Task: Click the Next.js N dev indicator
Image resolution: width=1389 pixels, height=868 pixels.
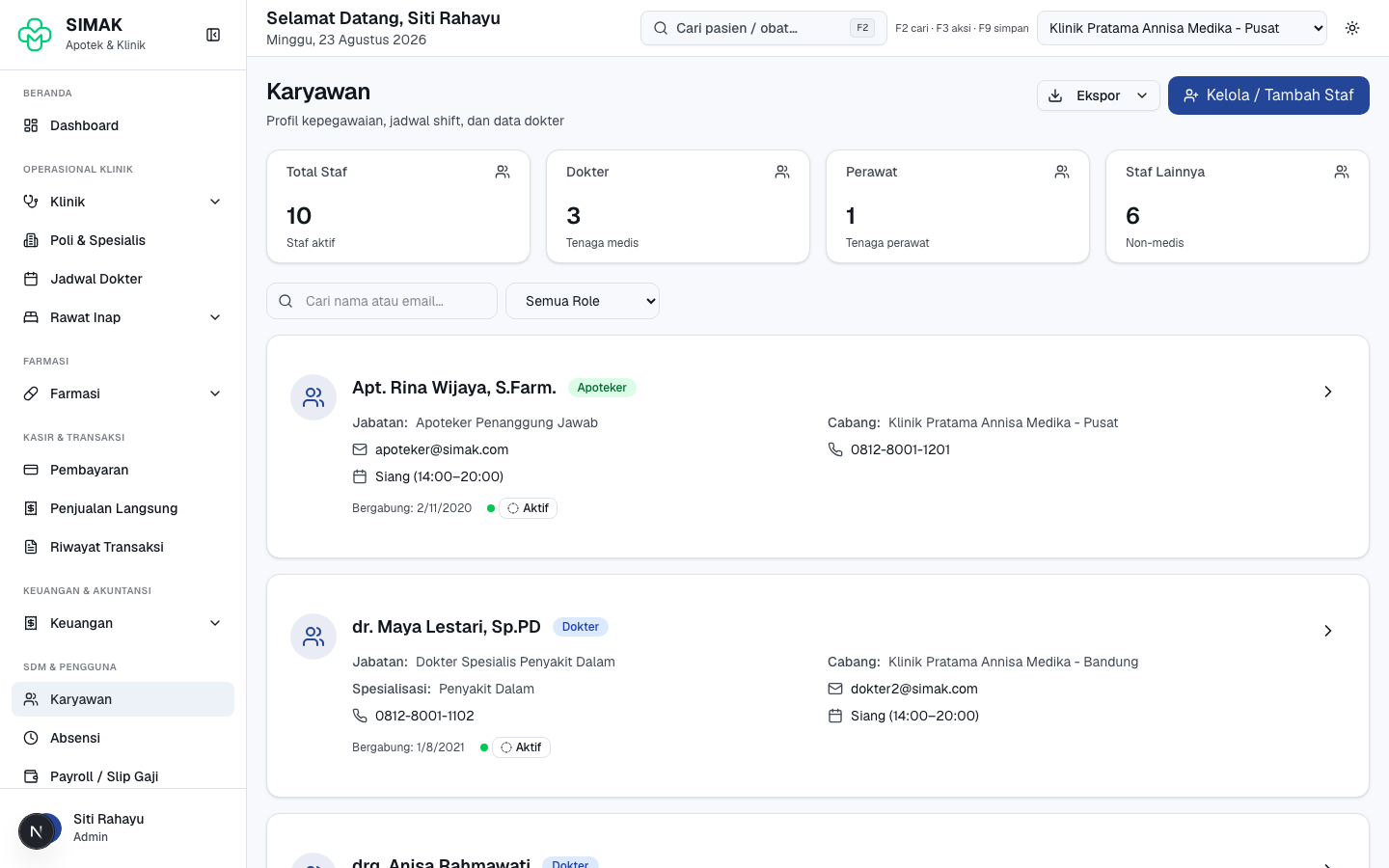Action: coord(37,831)
